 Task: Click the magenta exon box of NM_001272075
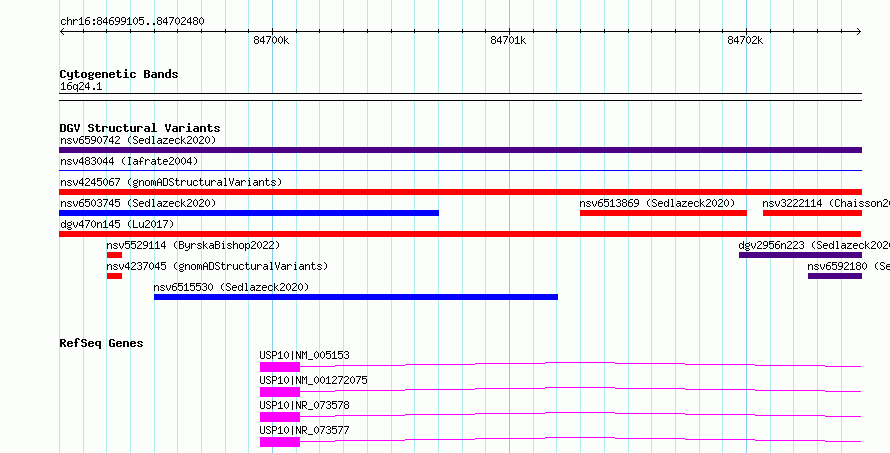coord(280,392)
